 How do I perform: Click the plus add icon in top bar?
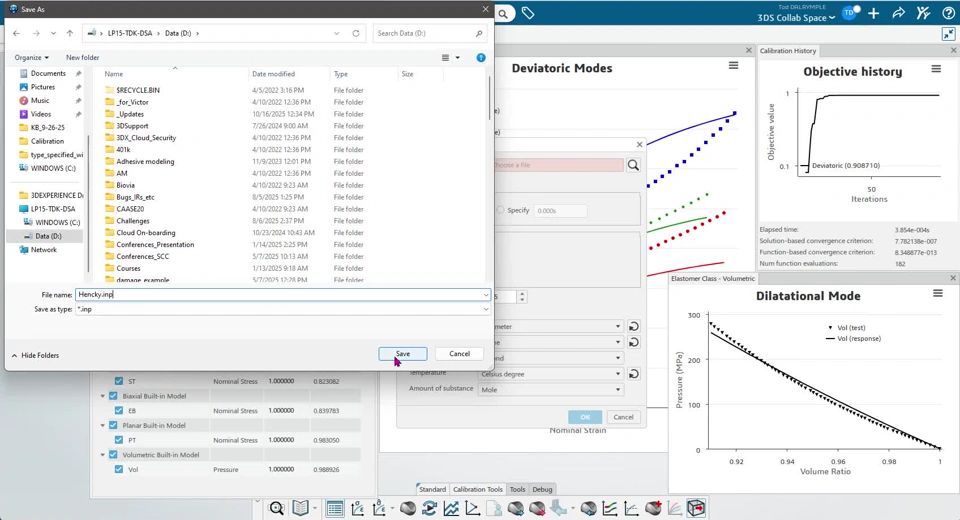click(874, 13)
